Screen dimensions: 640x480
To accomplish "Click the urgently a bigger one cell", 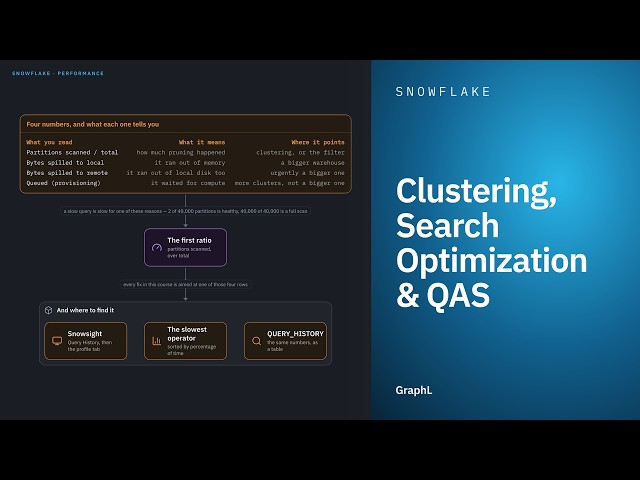I will 307,173.
